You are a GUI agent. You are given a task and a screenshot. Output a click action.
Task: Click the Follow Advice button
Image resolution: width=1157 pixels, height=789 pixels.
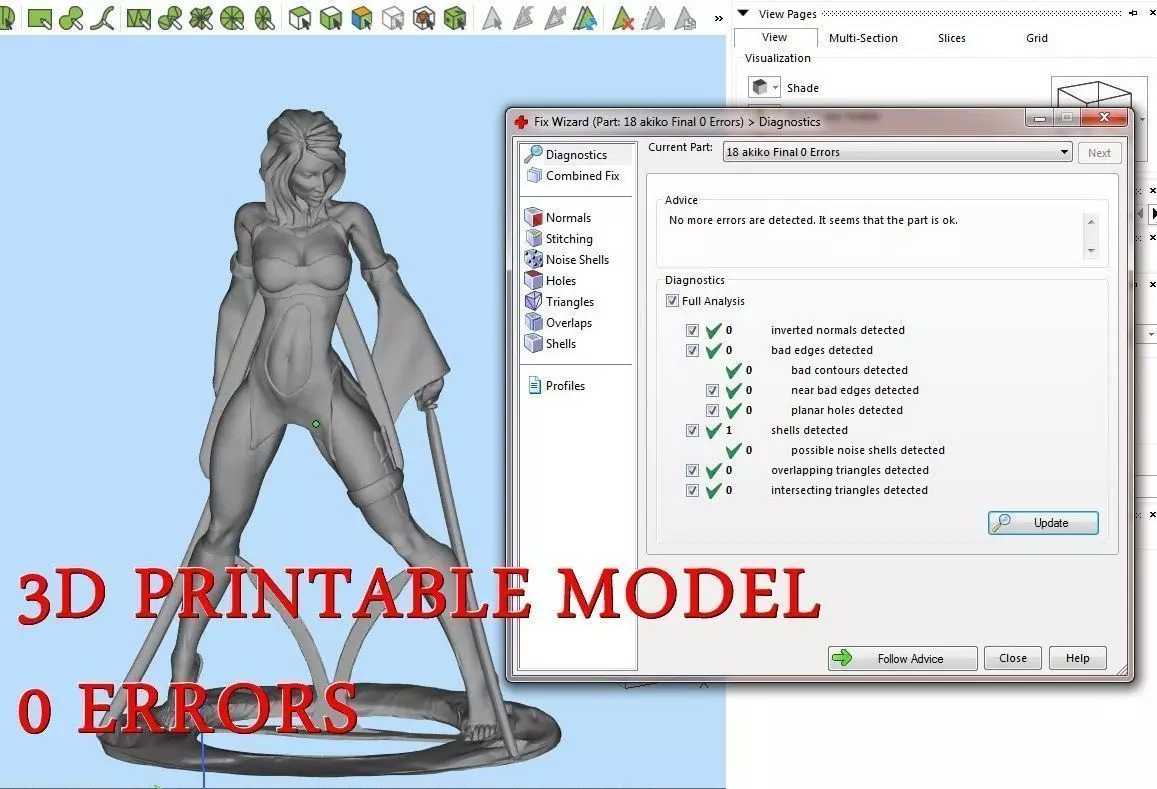pos(902,658)
